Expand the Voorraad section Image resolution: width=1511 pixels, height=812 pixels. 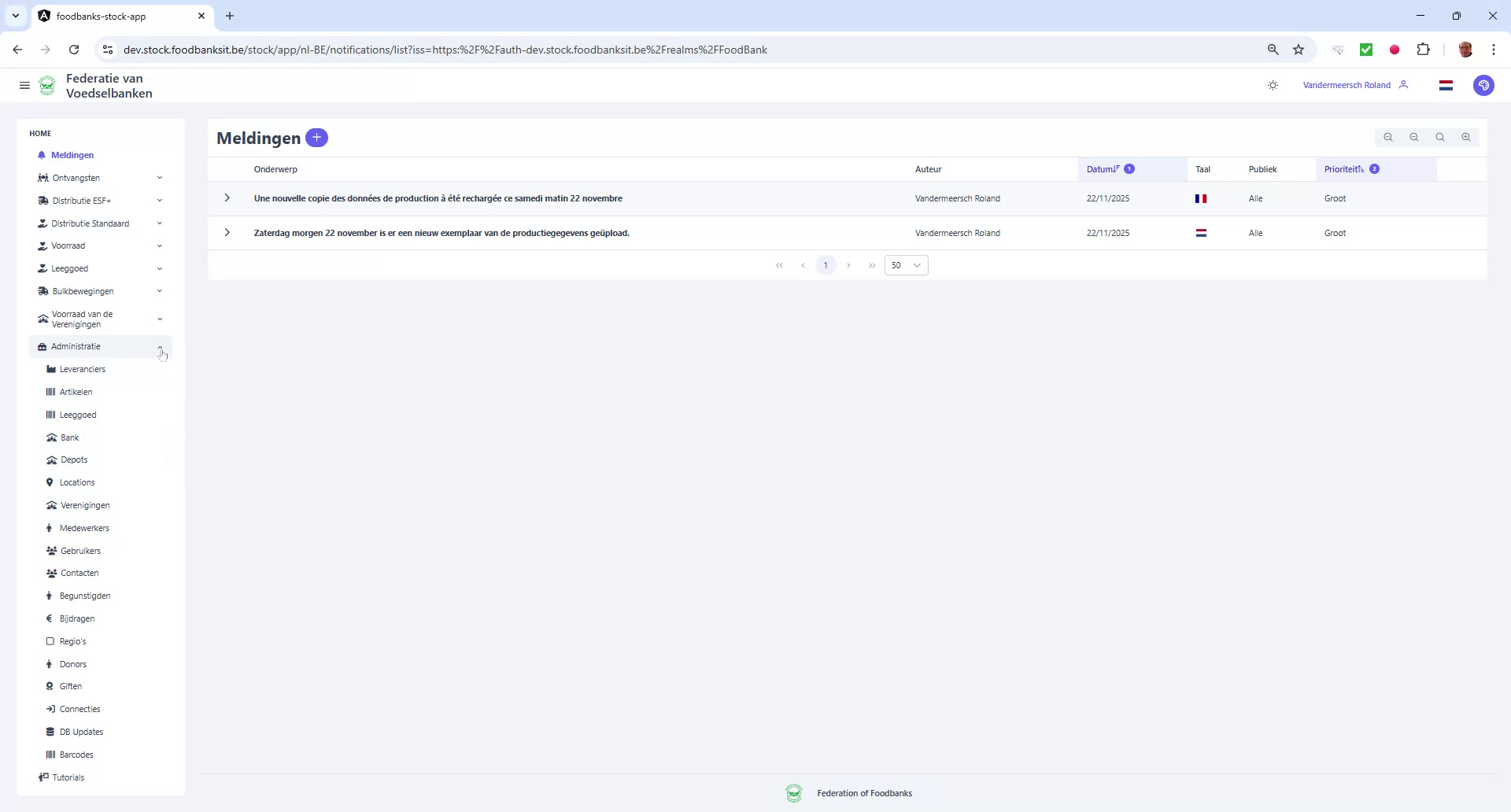[69, 245]
